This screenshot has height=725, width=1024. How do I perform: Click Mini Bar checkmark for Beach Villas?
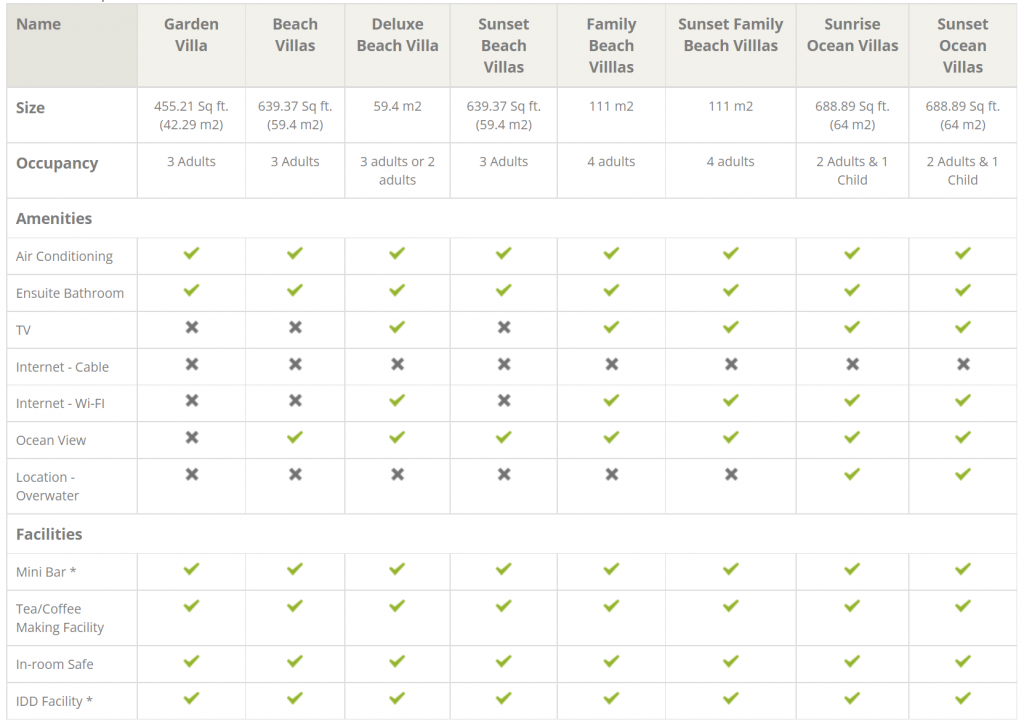pyautogui.click(x=295, y=569)
